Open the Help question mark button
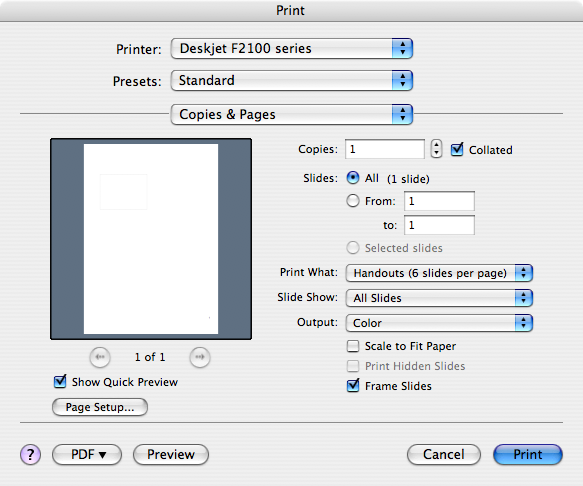The image size is (583, 486). 30,454
